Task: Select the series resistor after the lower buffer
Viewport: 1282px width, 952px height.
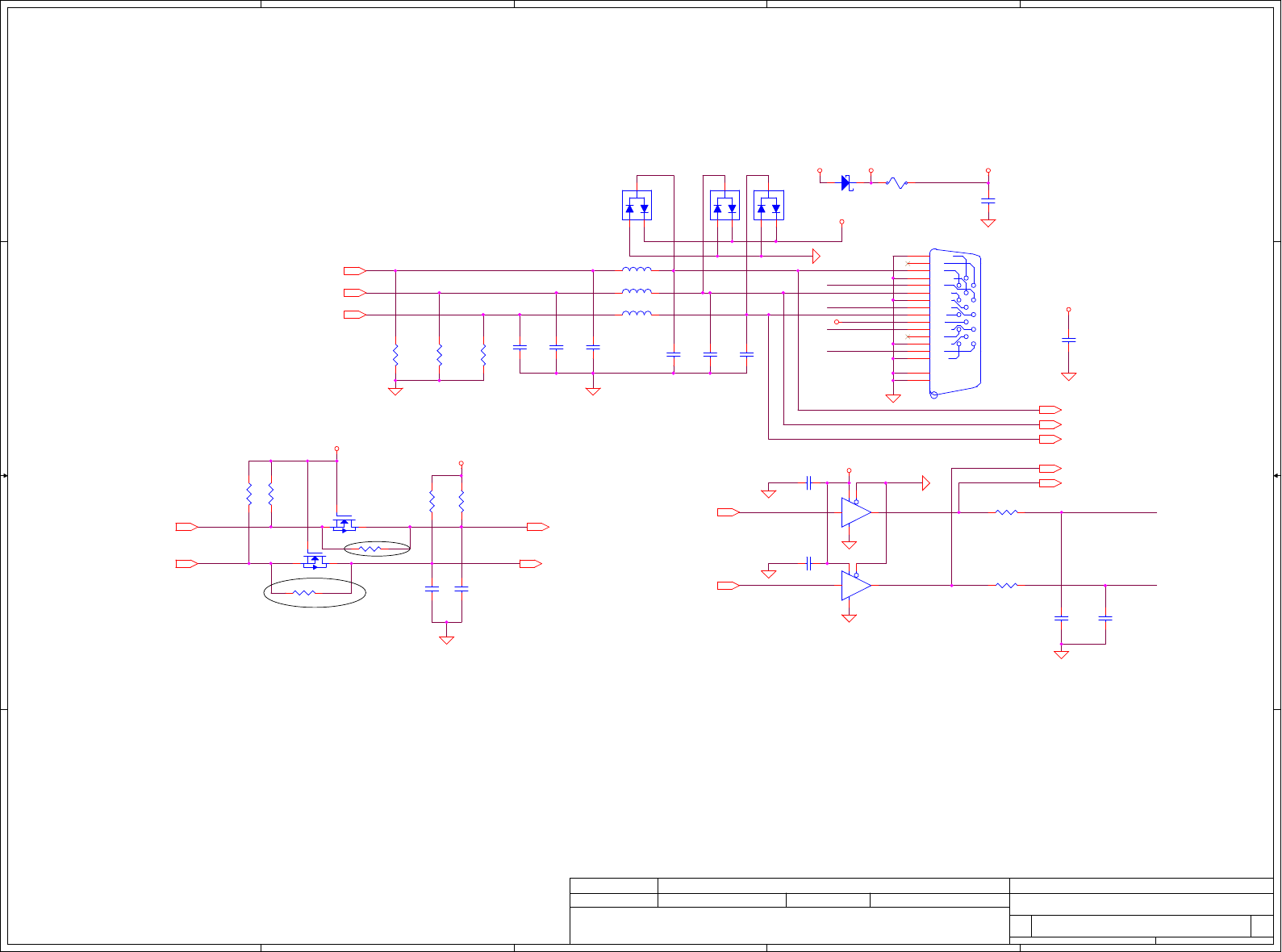Action: click(1007, 586)
